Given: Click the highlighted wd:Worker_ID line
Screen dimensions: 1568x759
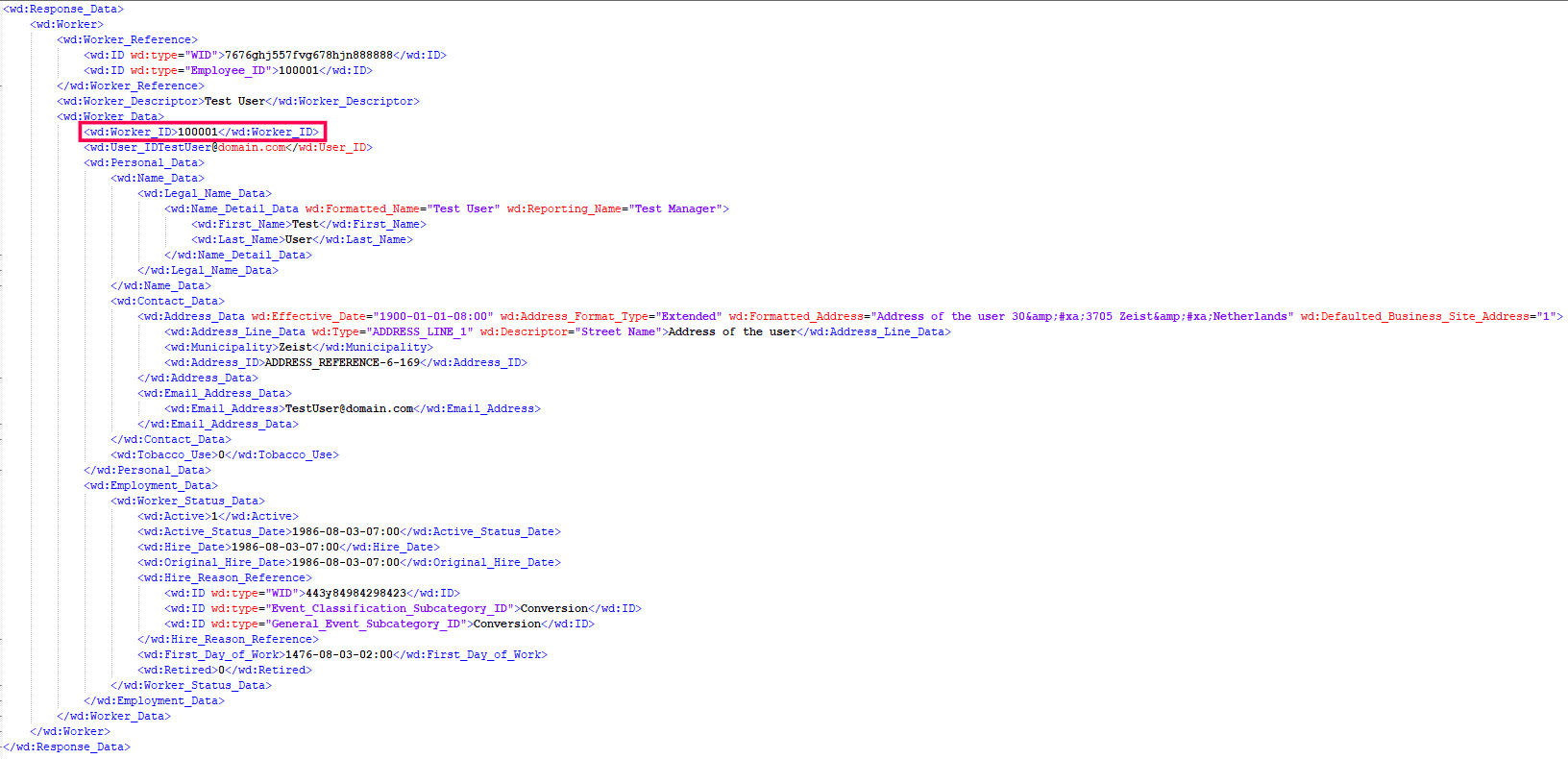Looking at the screenshot, I should pos(204,132).
